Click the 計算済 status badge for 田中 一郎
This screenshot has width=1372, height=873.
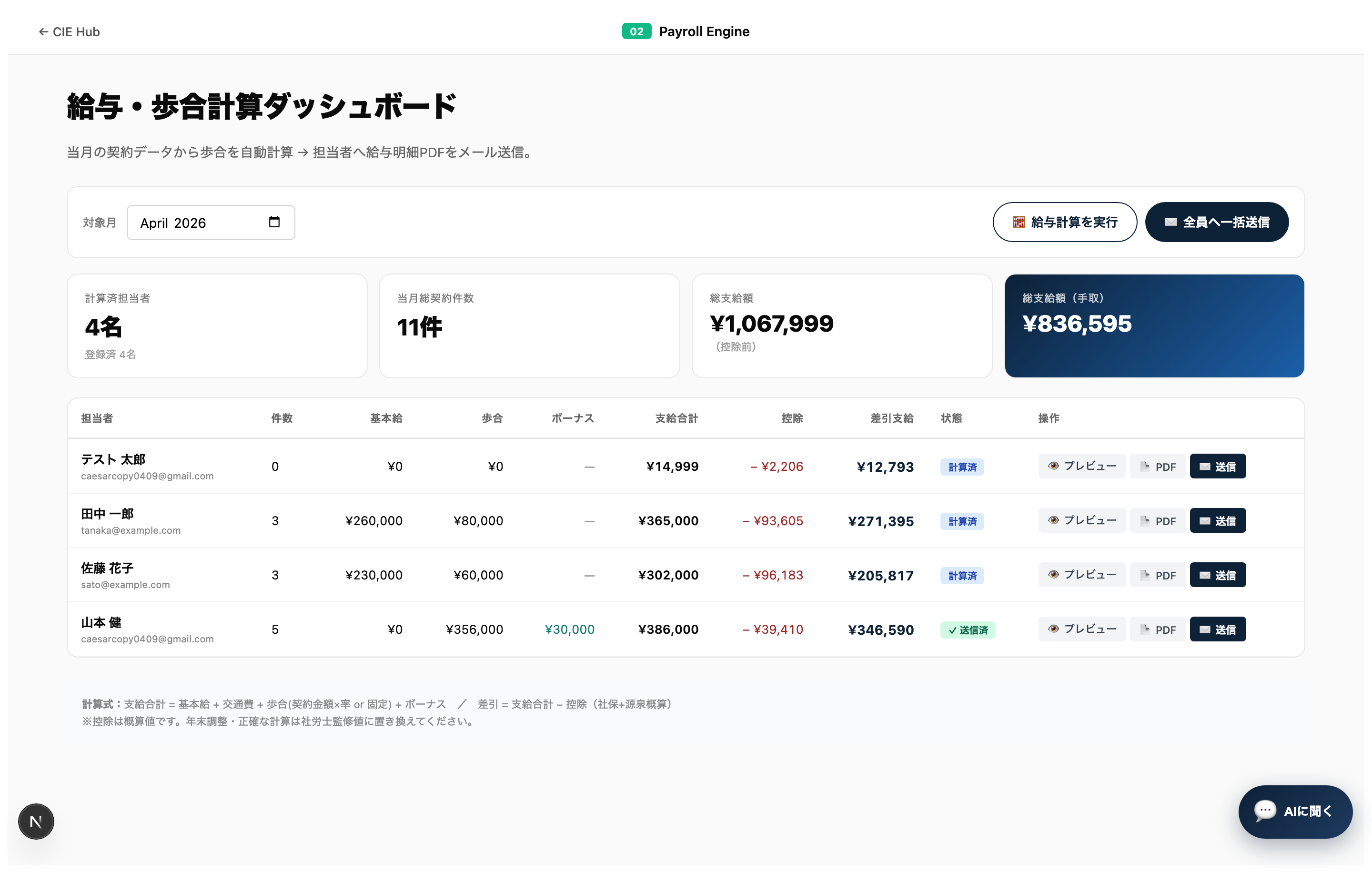[x=962, y=521]
